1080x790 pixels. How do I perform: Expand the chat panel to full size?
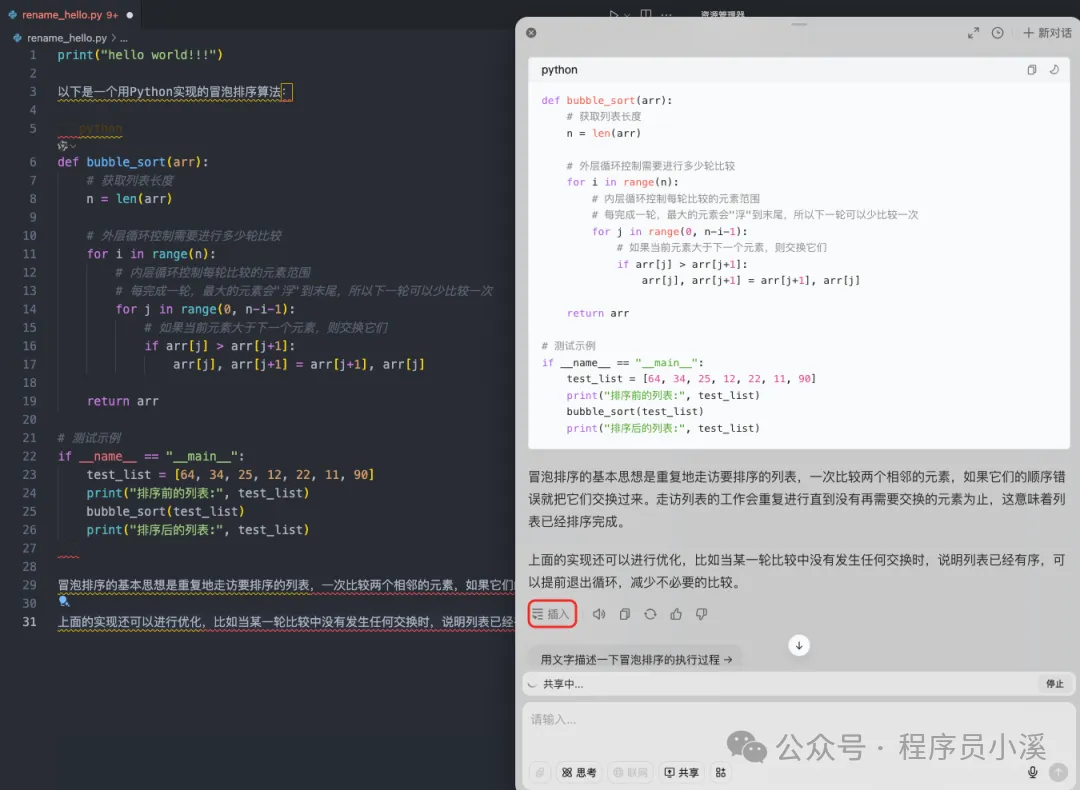click(x=973, y=33)
